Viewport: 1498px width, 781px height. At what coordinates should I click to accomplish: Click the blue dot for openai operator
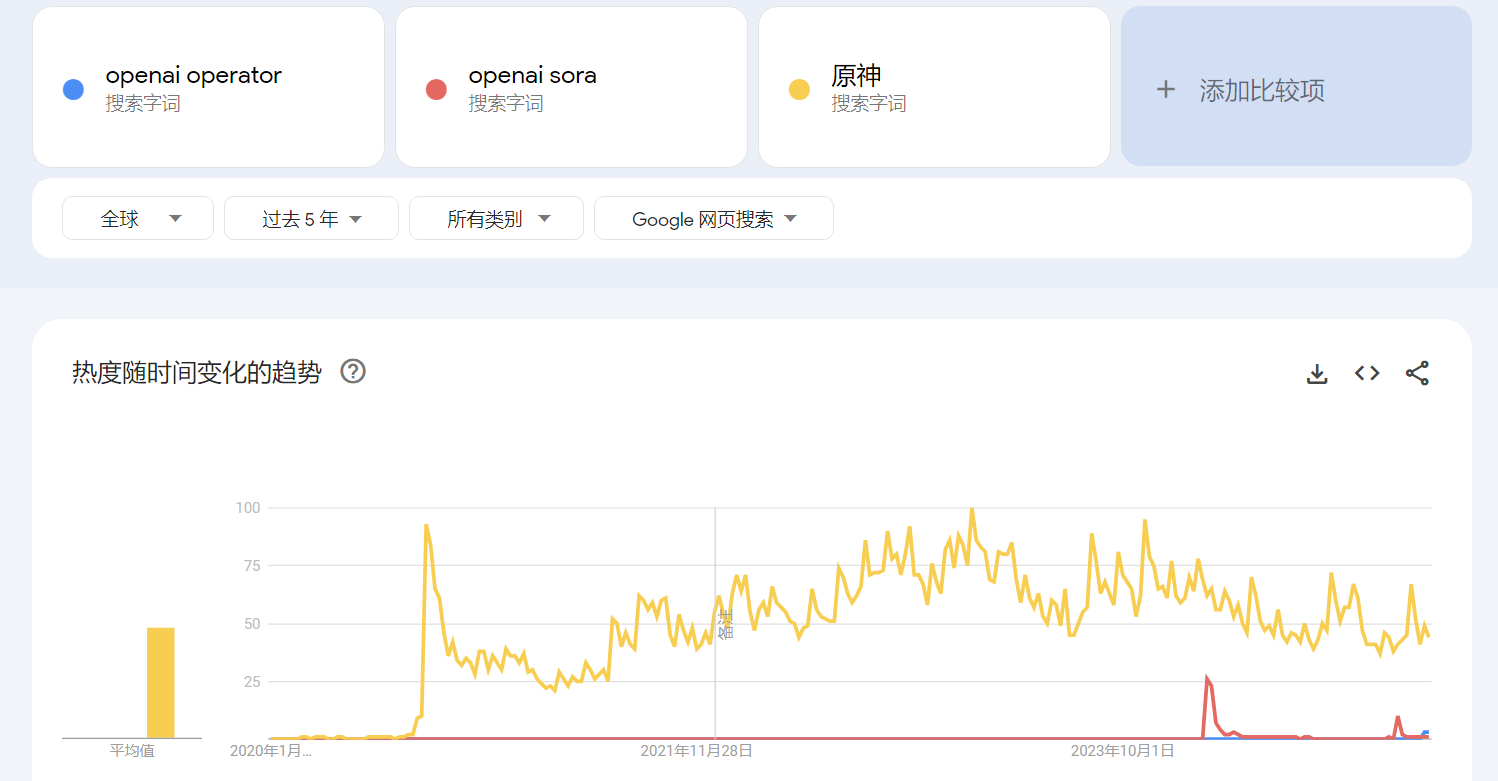73,90
